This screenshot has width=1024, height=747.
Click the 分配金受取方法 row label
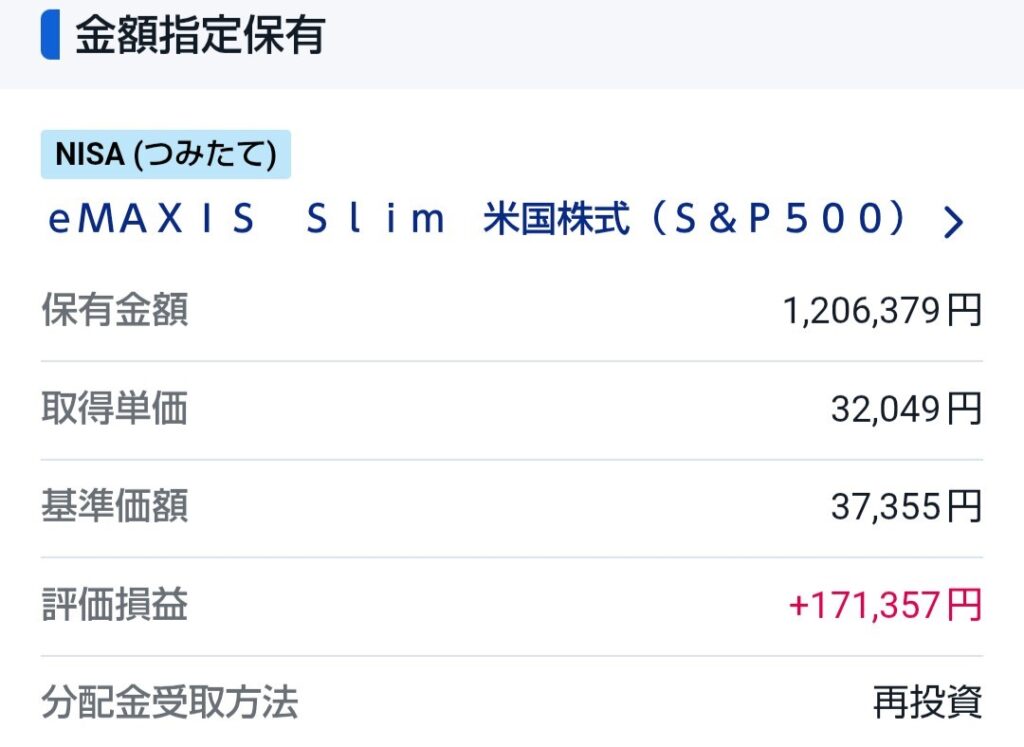[169, 703]
